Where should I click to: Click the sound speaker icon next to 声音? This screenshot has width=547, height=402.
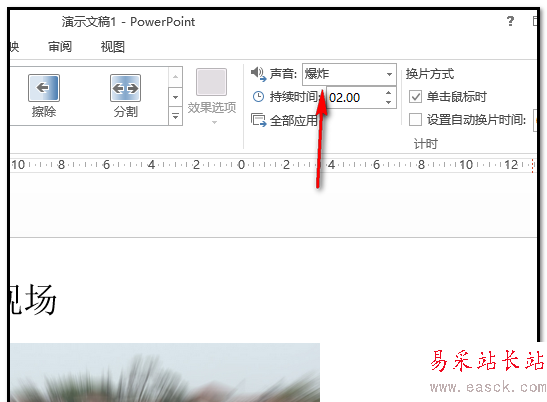258,74
